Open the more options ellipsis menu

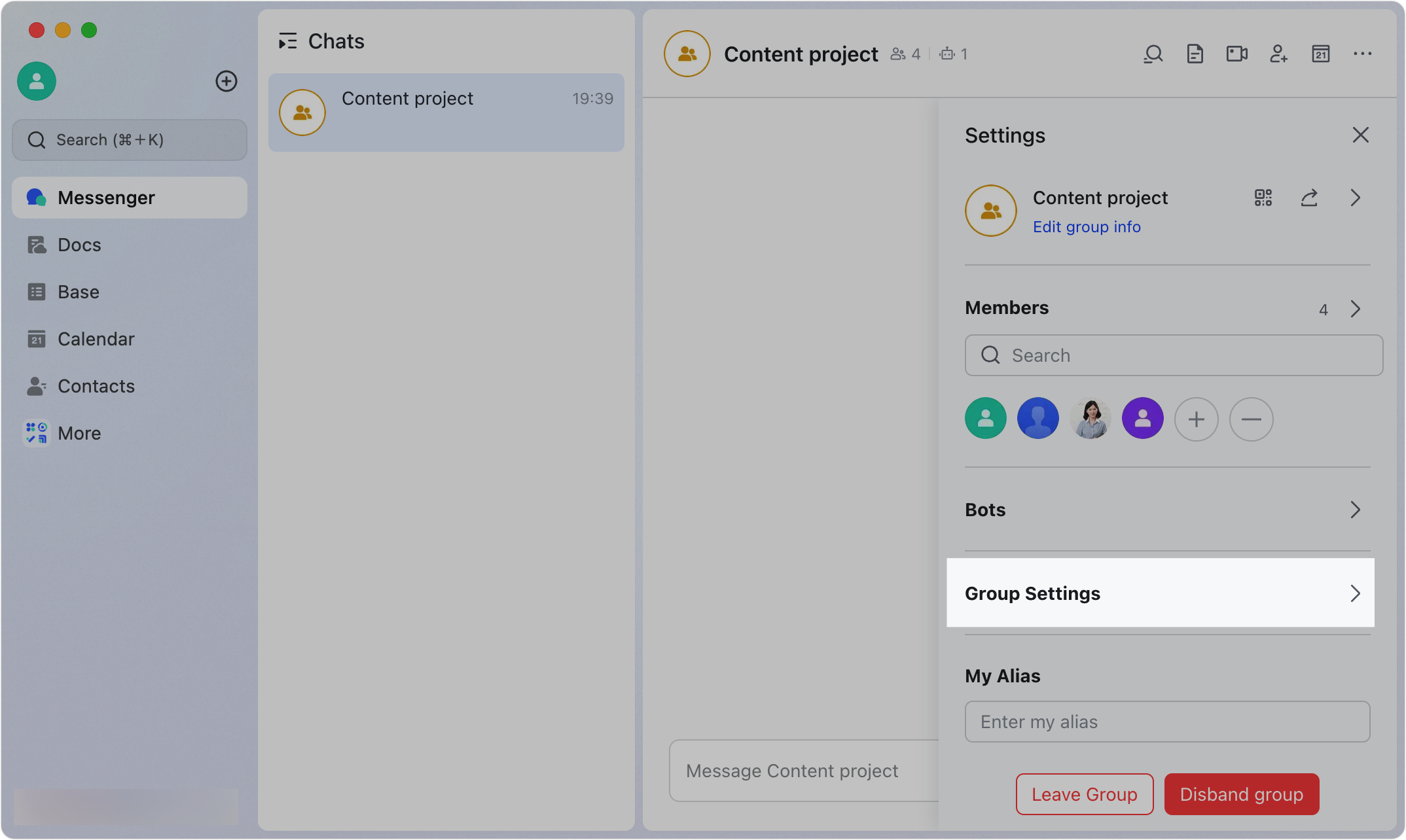point(1363,54)
